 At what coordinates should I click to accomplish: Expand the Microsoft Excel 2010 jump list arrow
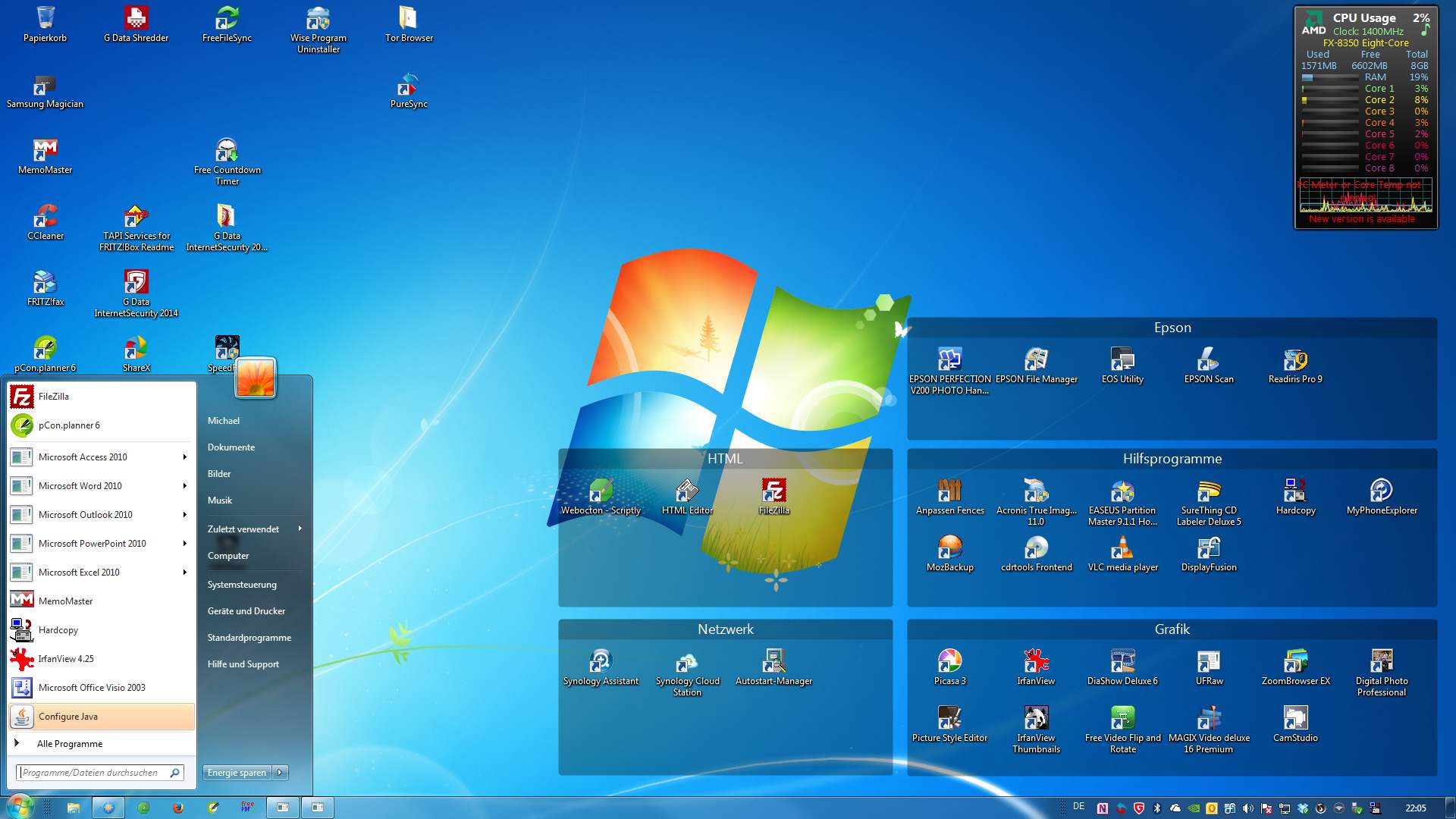point(184,572)
